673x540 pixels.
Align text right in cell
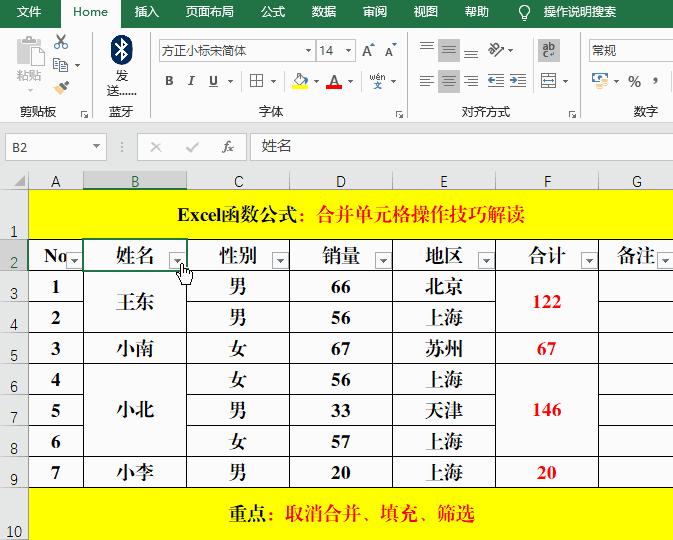pyautogui.click(x=471, y=81)
